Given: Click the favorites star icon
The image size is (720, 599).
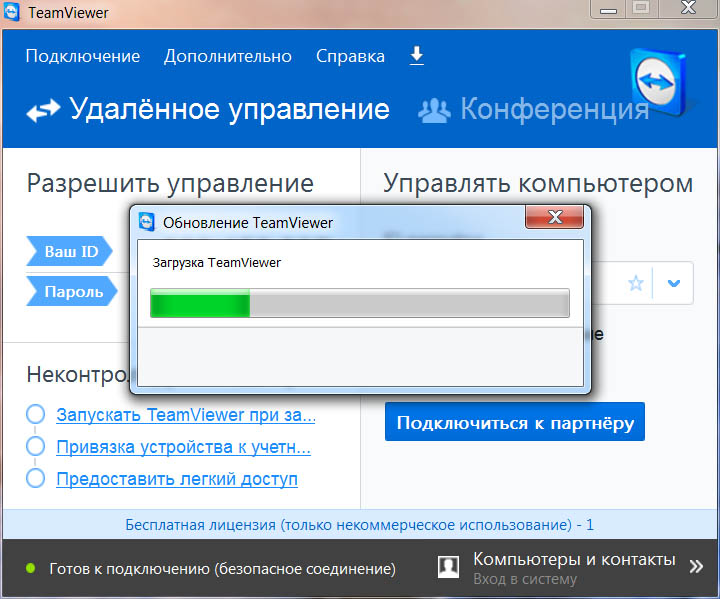Looking at the screenshot, I should pos(636,283).
